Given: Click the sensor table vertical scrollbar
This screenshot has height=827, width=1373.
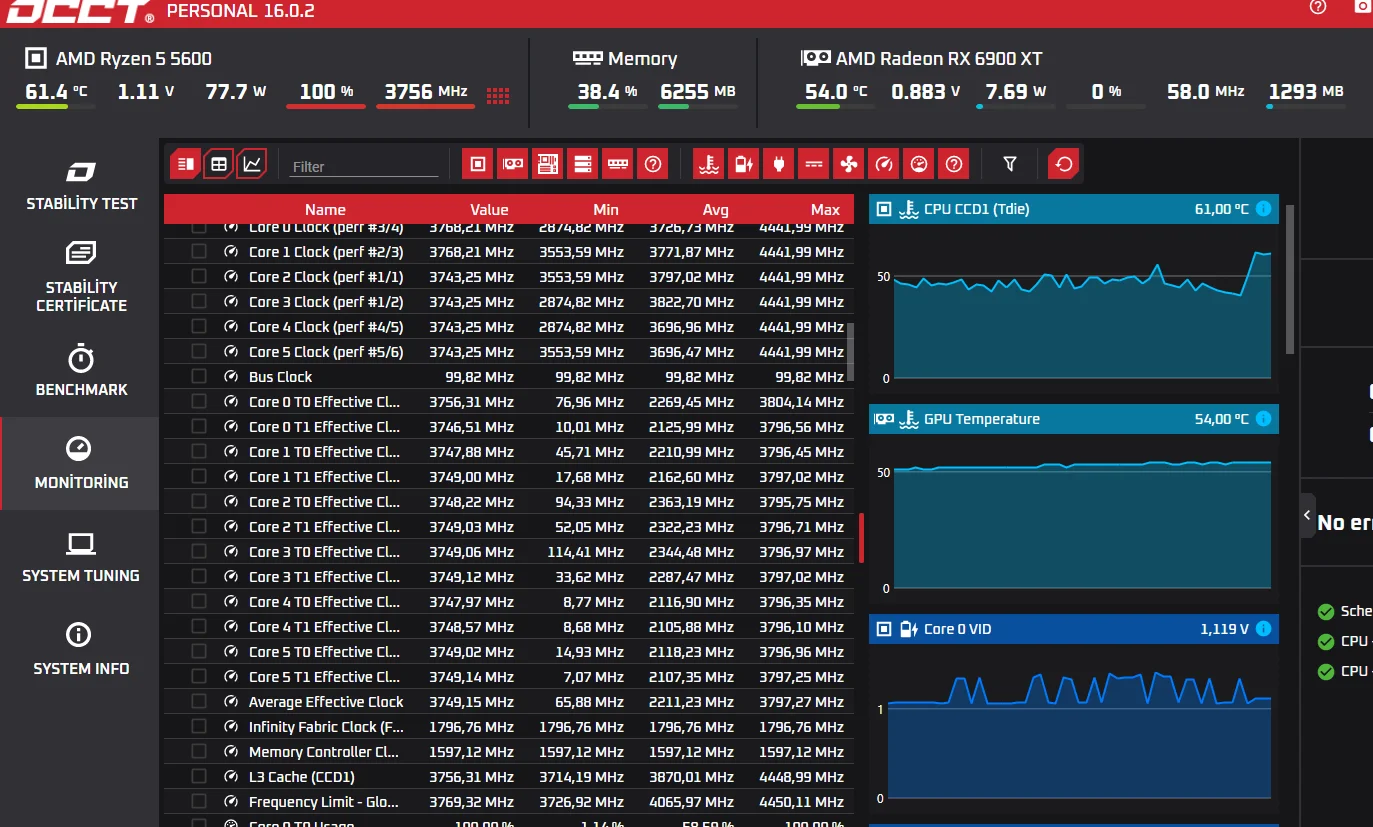Looking at the screenshot, I should [x=850, y=352].
